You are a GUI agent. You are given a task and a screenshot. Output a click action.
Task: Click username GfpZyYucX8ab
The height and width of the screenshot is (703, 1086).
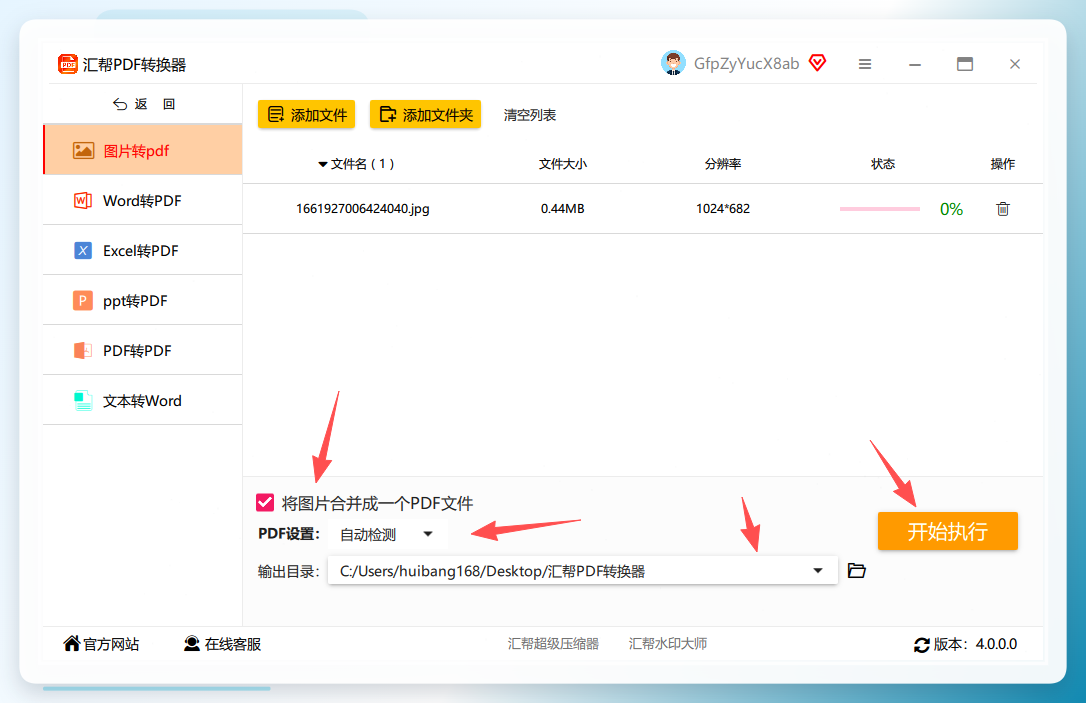[x=746, y=64]
